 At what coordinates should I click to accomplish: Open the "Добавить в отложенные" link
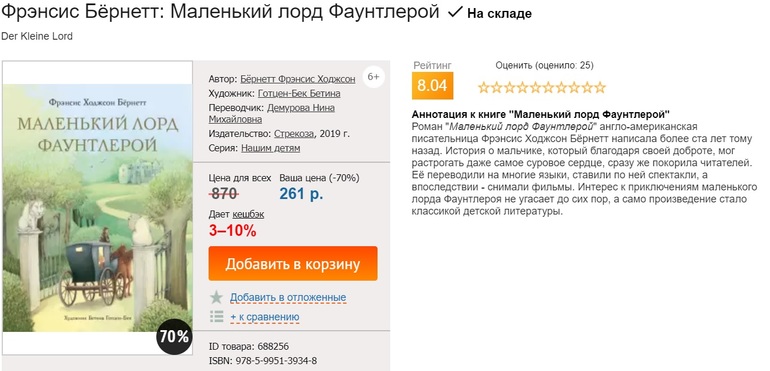pos(288,297)
